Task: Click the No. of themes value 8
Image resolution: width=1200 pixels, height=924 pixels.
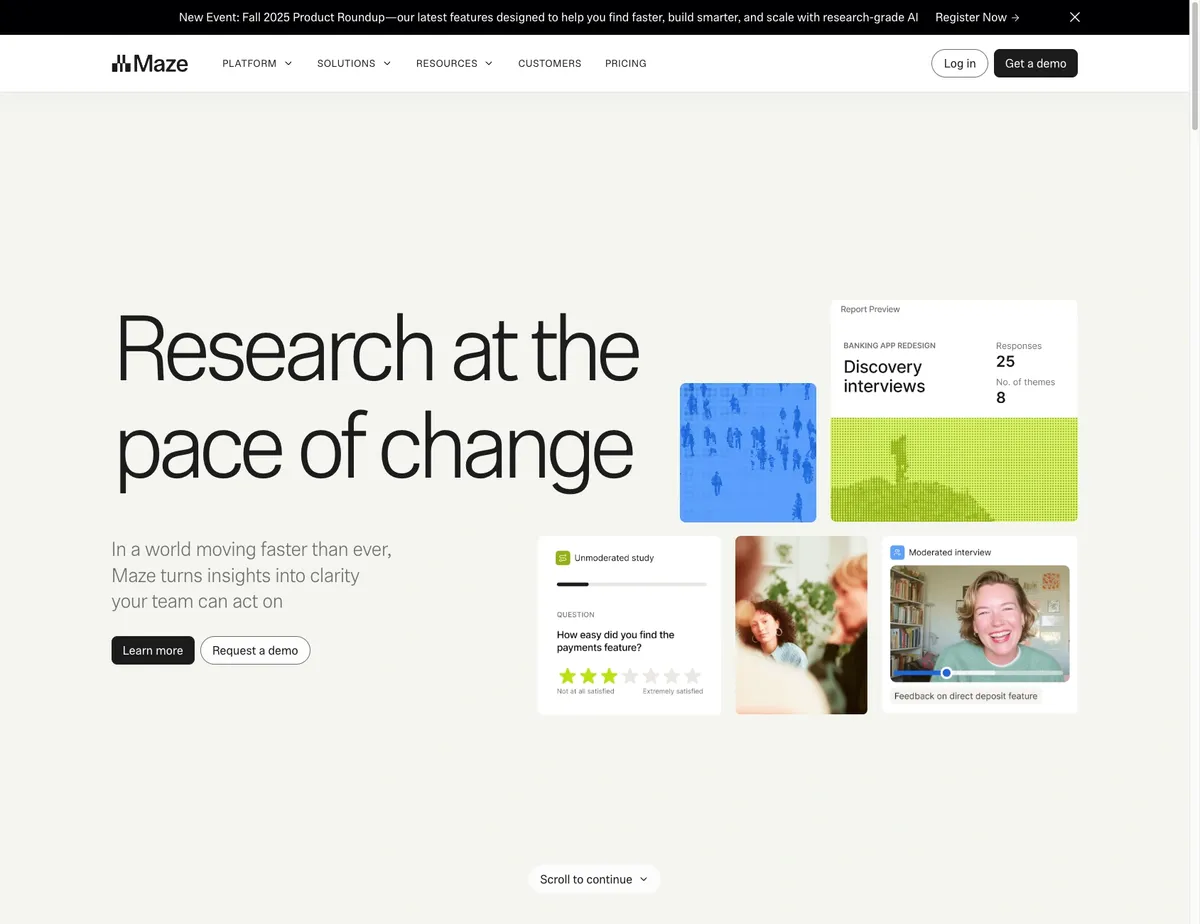Action: coord(1001,398)
